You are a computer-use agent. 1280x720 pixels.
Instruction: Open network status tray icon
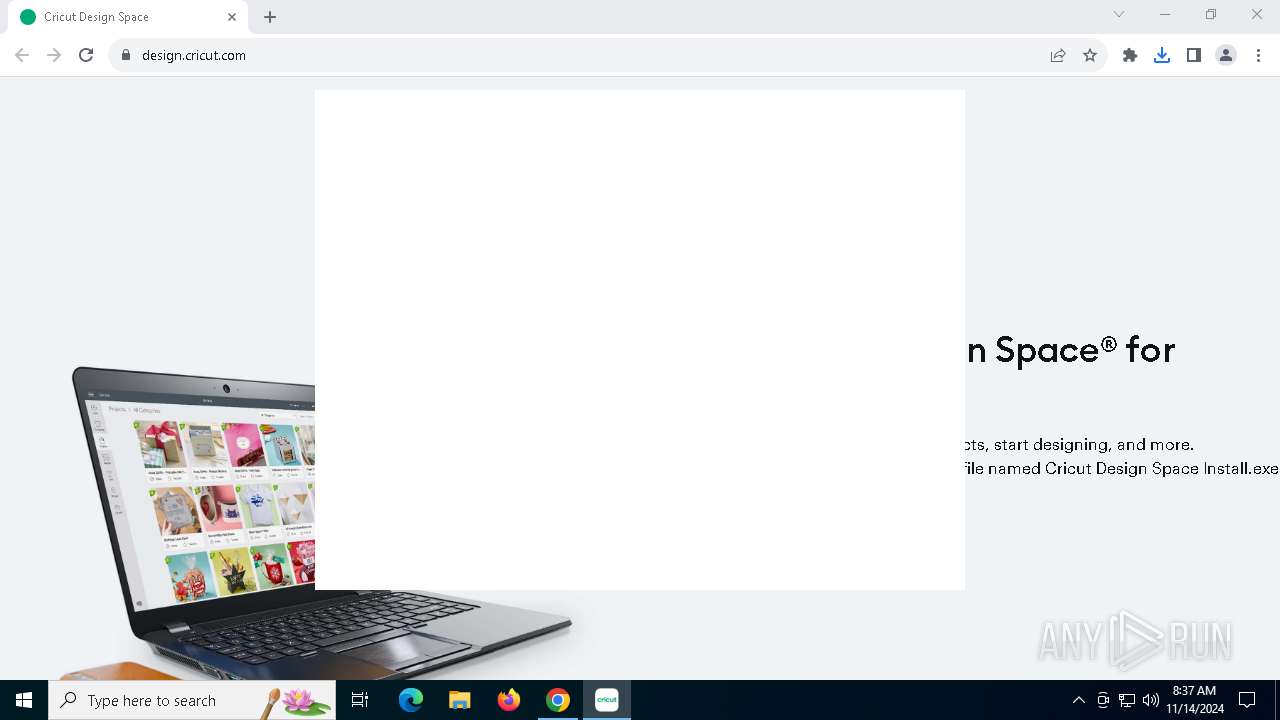pyautogui.click(x=1127, y=700)
